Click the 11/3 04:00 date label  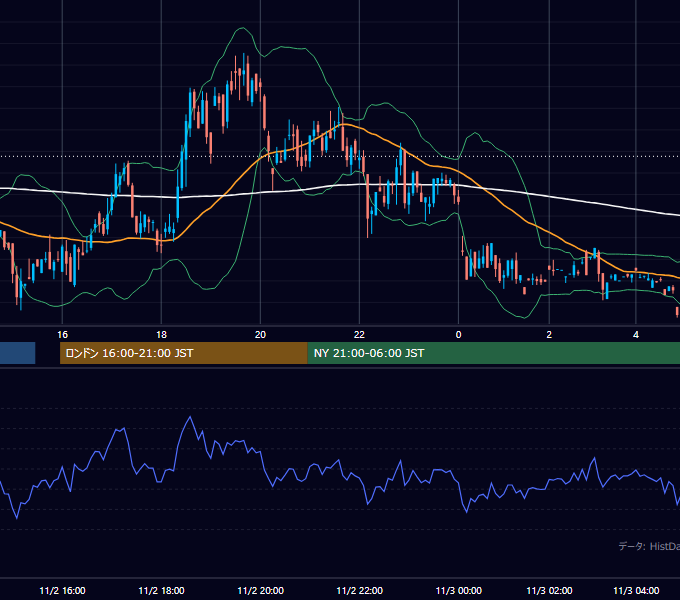[636, 590]
